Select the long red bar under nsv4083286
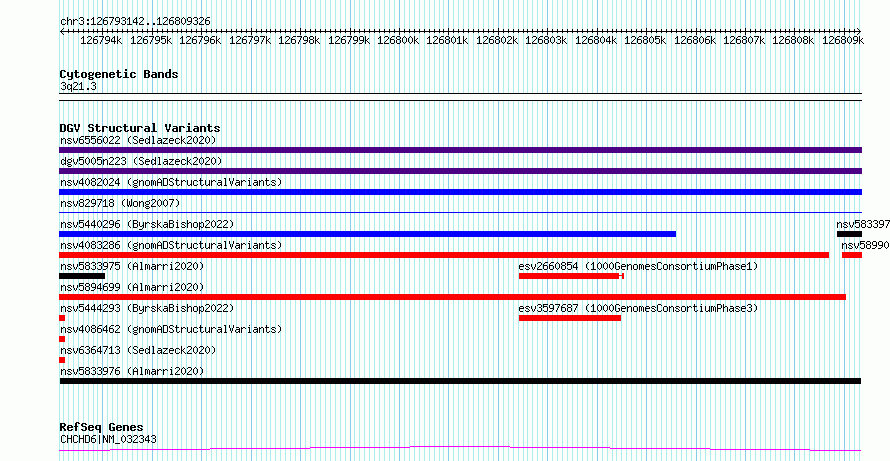The image size is (890, 461). pos(444,255)
